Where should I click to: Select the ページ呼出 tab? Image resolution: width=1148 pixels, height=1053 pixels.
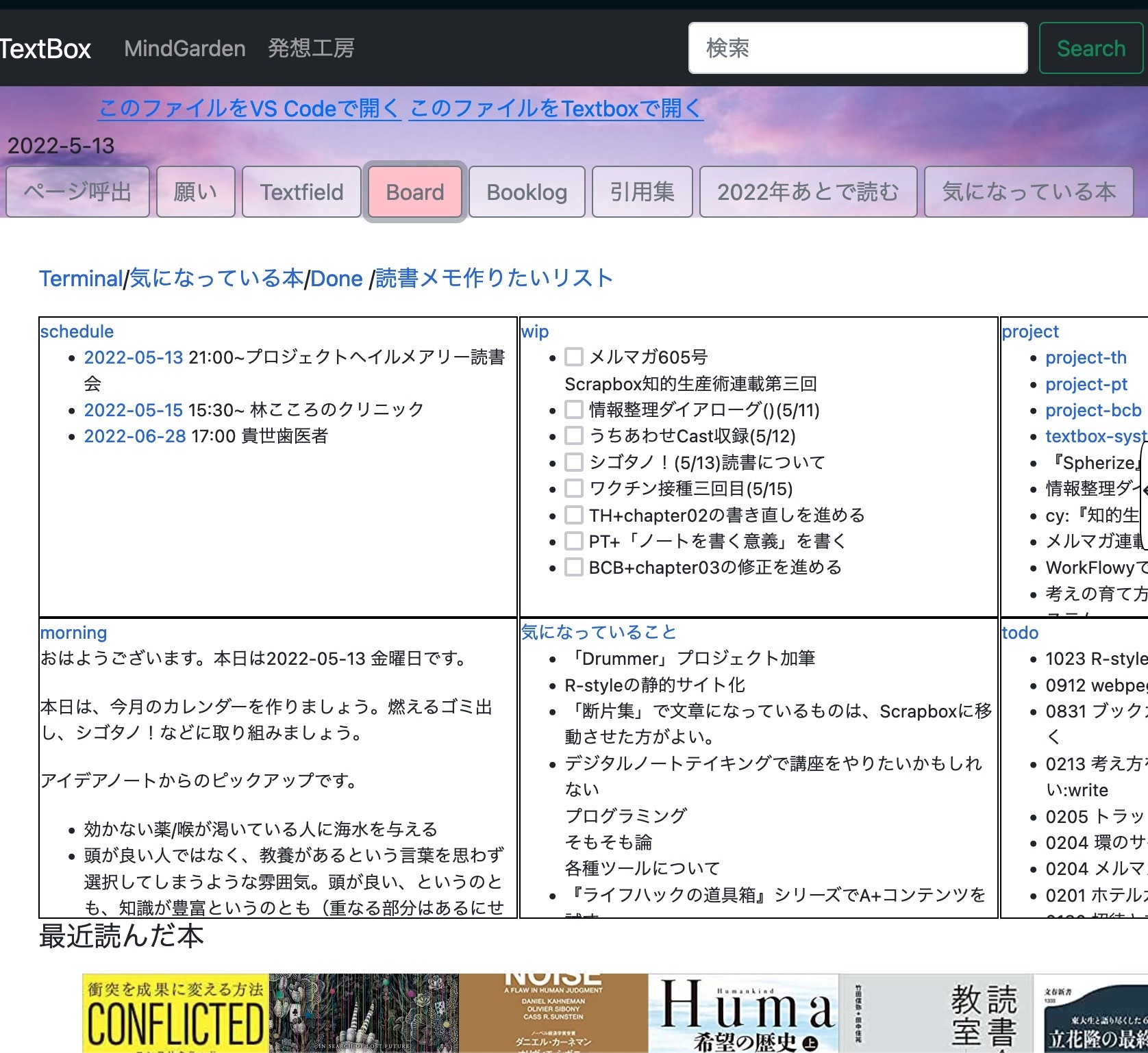click(77, 192)
